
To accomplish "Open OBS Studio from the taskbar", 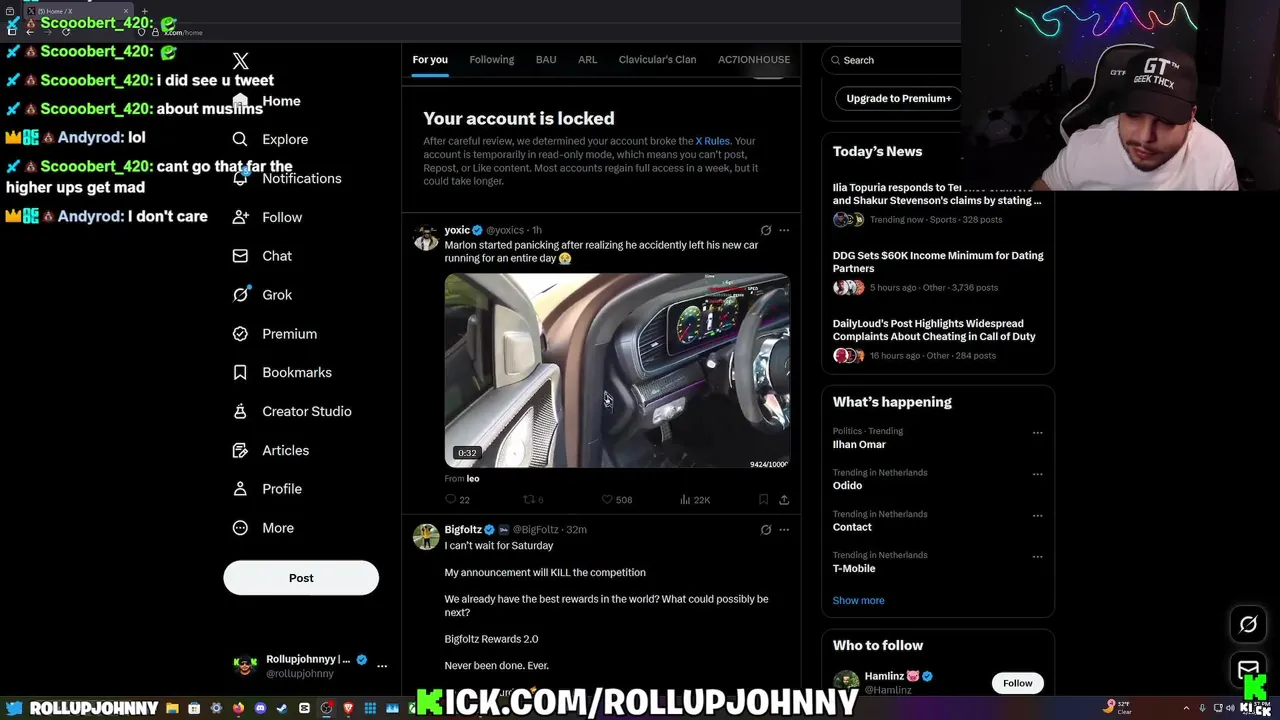I will point(326,709).
